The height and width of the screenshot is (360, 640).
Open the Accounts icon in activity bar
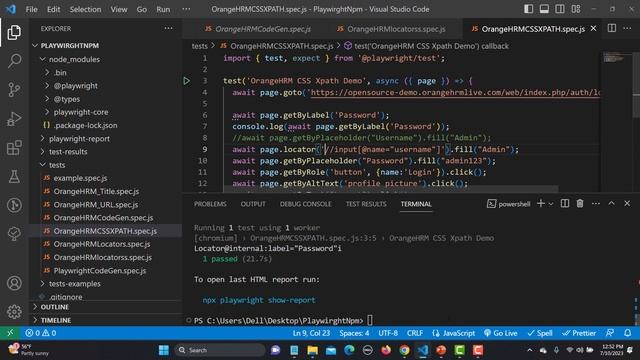tap(14, 283)
